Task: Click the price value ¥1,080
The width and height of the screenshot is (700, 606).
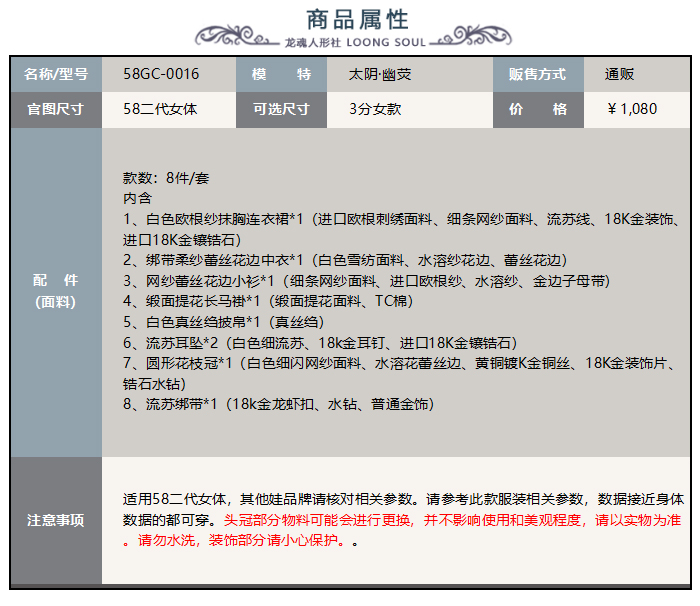Action: tap(632, 109)
